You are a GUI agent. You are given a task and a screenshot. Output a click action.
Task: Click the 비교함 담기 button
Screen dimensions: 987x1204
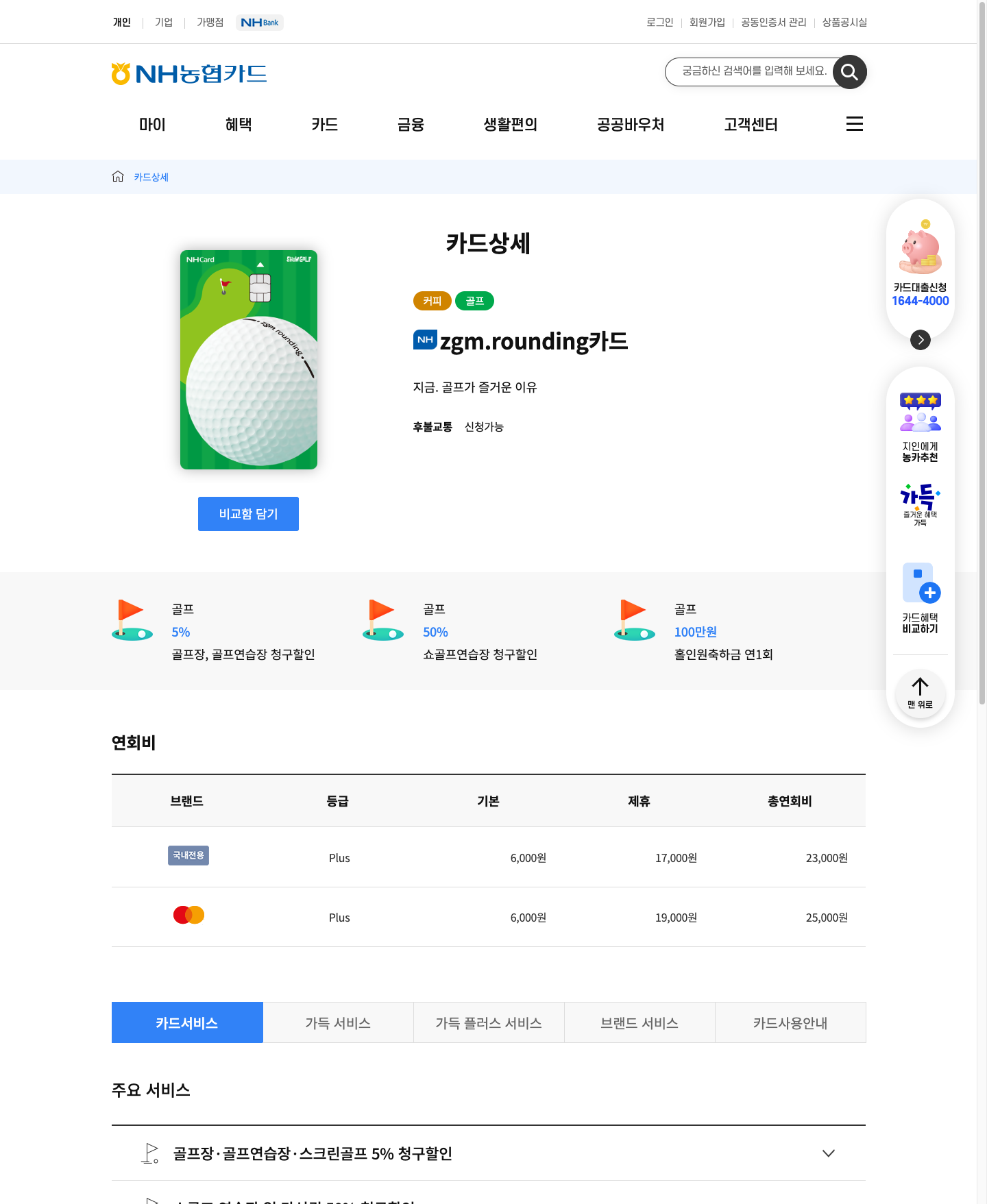[x=248, y=514]
